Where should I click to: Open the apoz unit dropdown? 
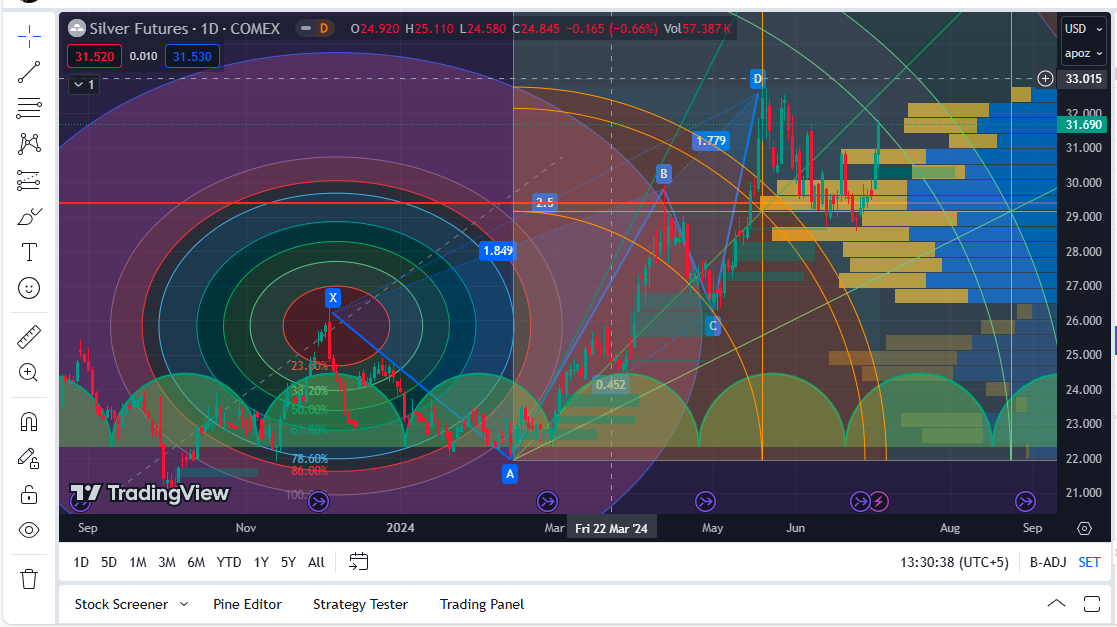click(x=1083, y=53)
